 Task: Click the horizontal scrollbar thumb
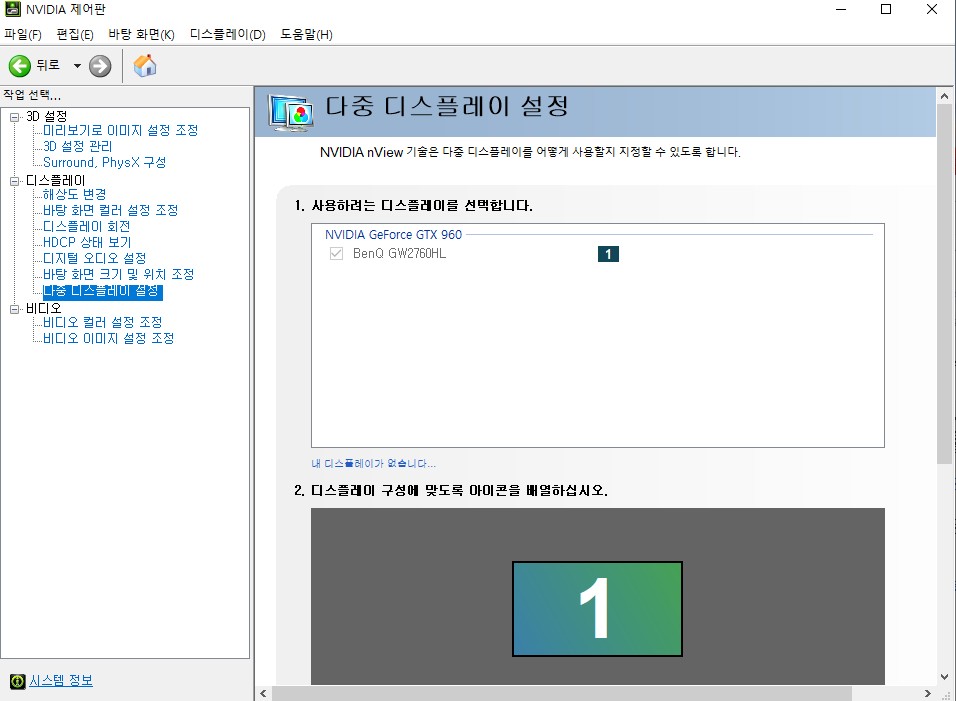click(562, 694)
